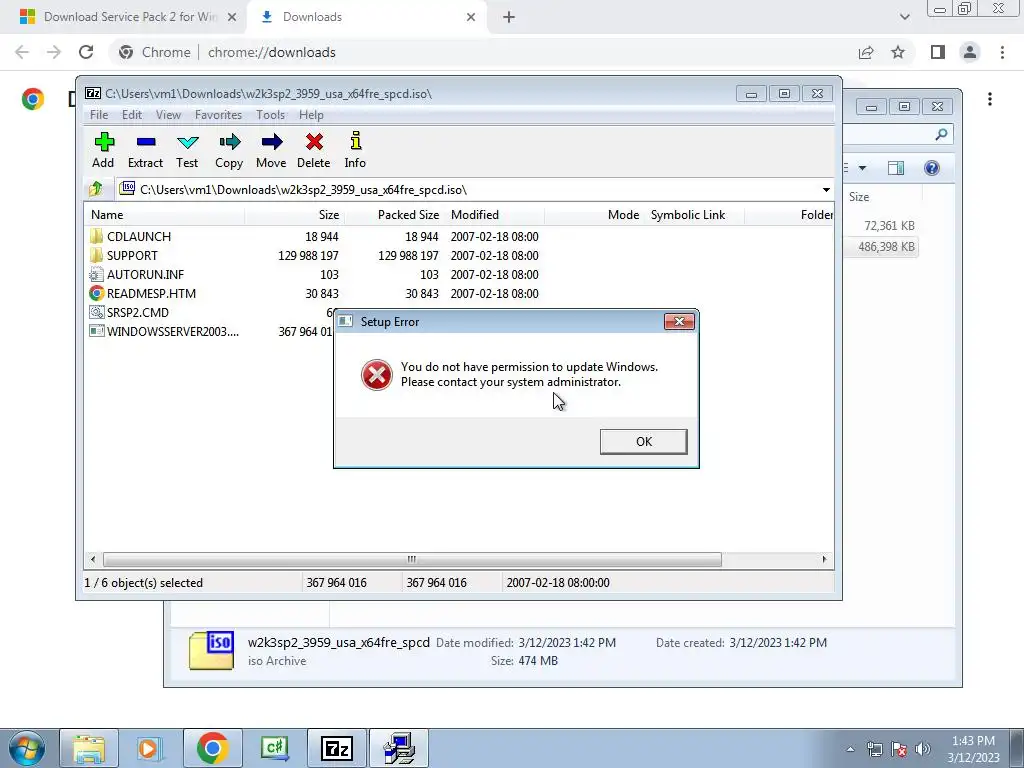Expand the tab search chevron

(x=904, y=17)
